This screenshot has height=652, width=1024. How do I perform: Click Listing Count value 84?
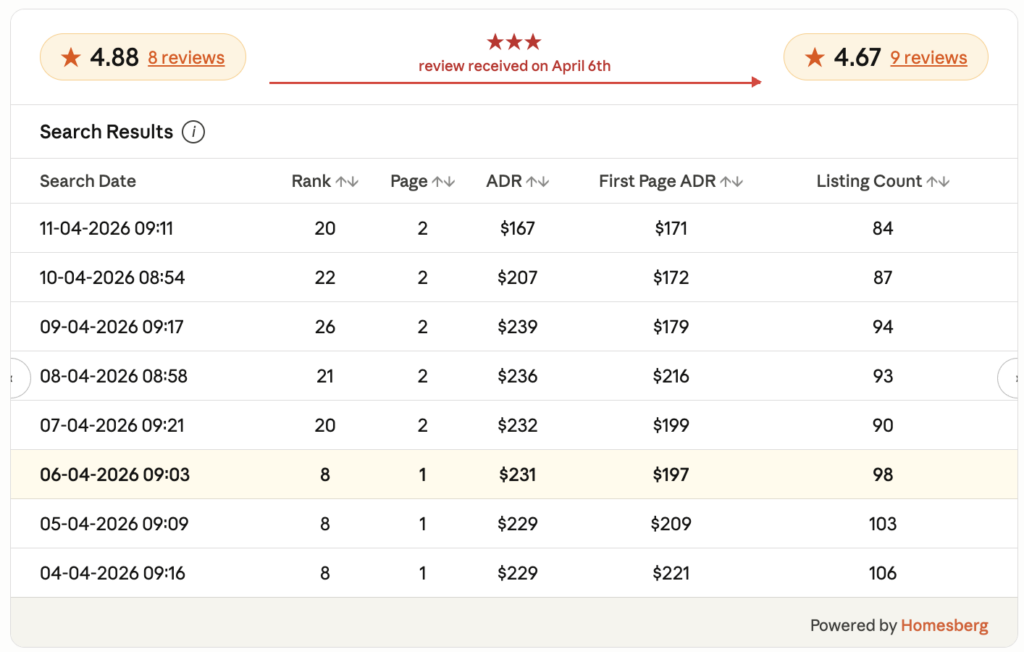[882, 228]
